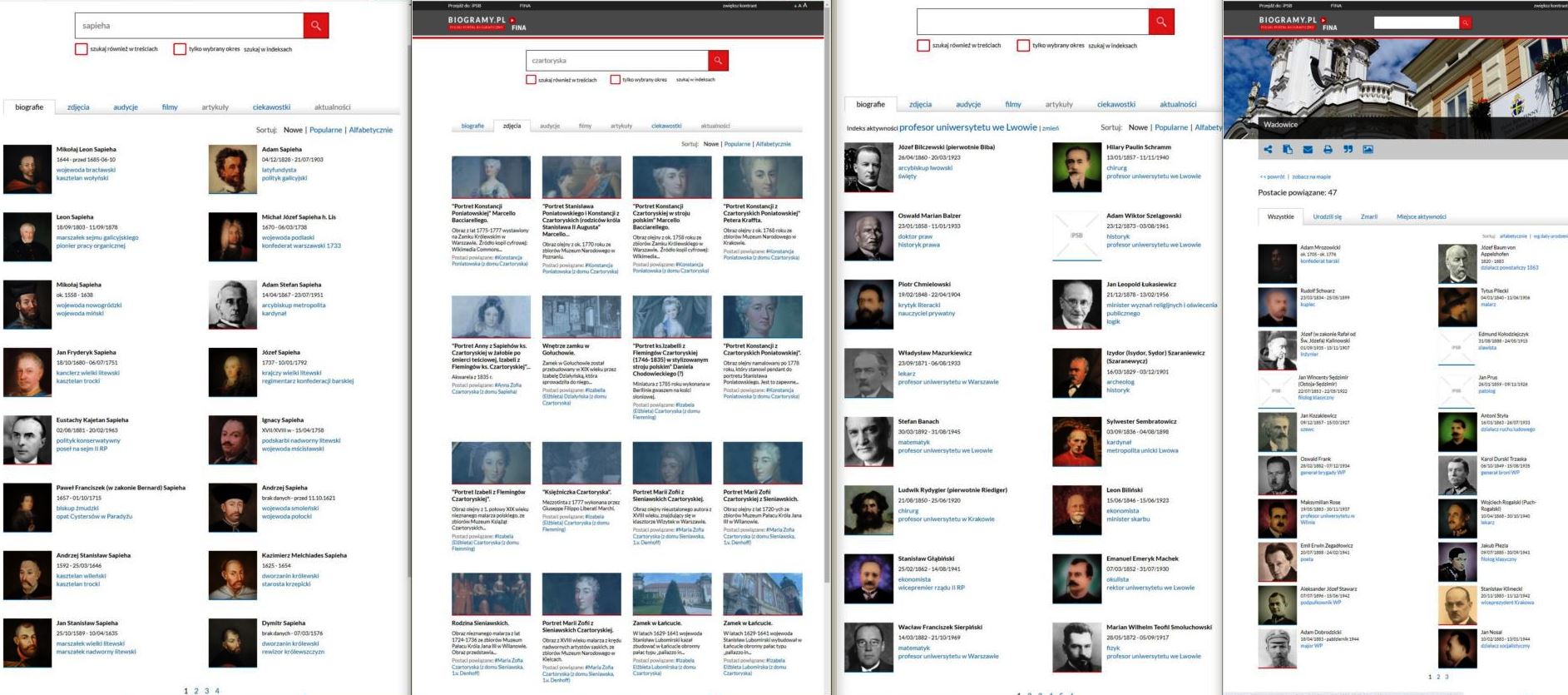Tick 'tylko wybrany okres' in the professor-index panel
The image size is (1568, 695).
(1023, 46)
